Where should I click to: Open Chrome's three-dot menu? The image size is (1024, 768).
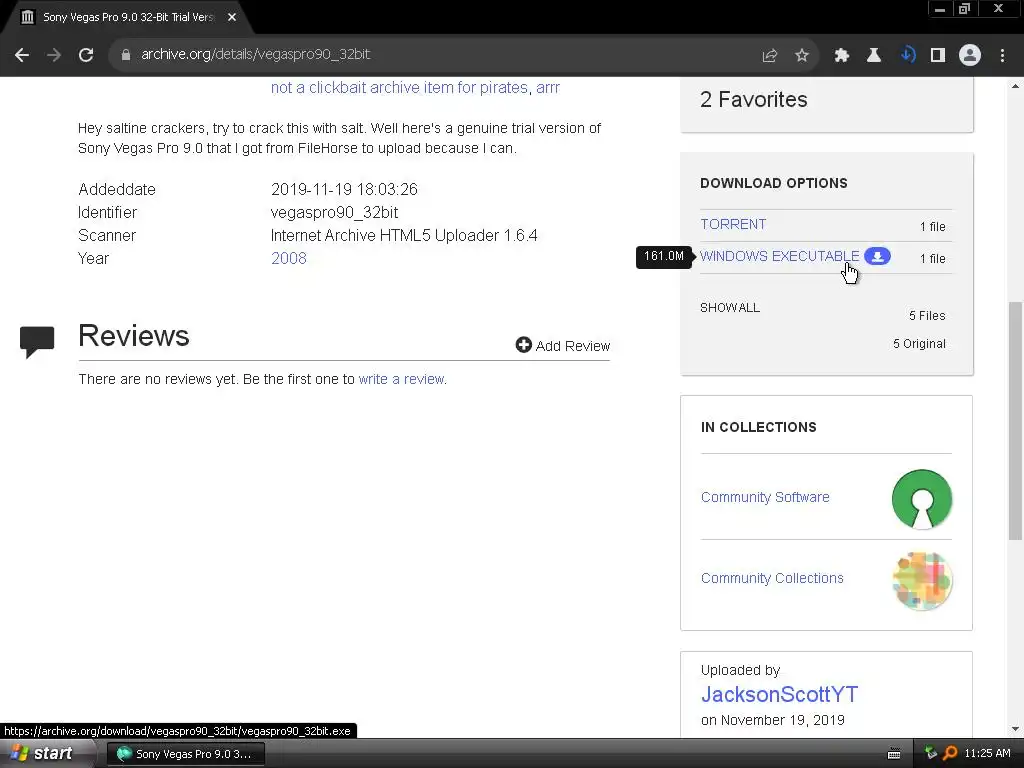click(1002, 56)
